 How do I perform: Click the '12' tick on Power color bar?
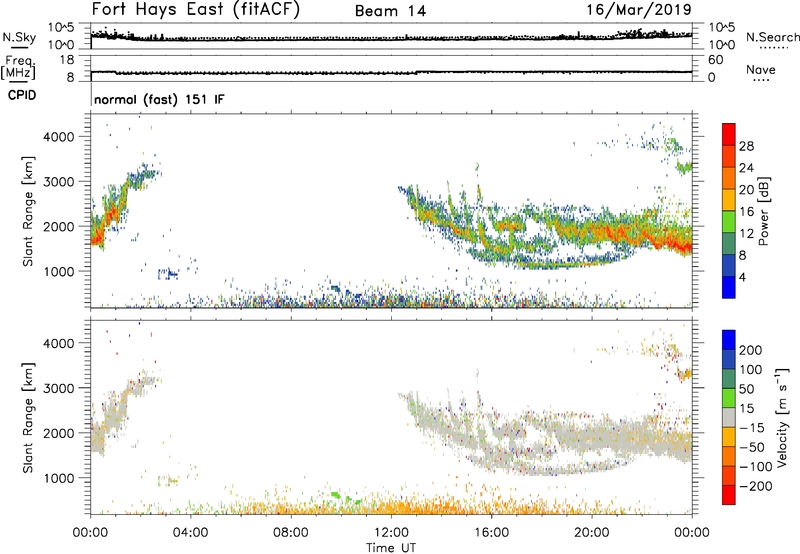(x=746, y=234)
